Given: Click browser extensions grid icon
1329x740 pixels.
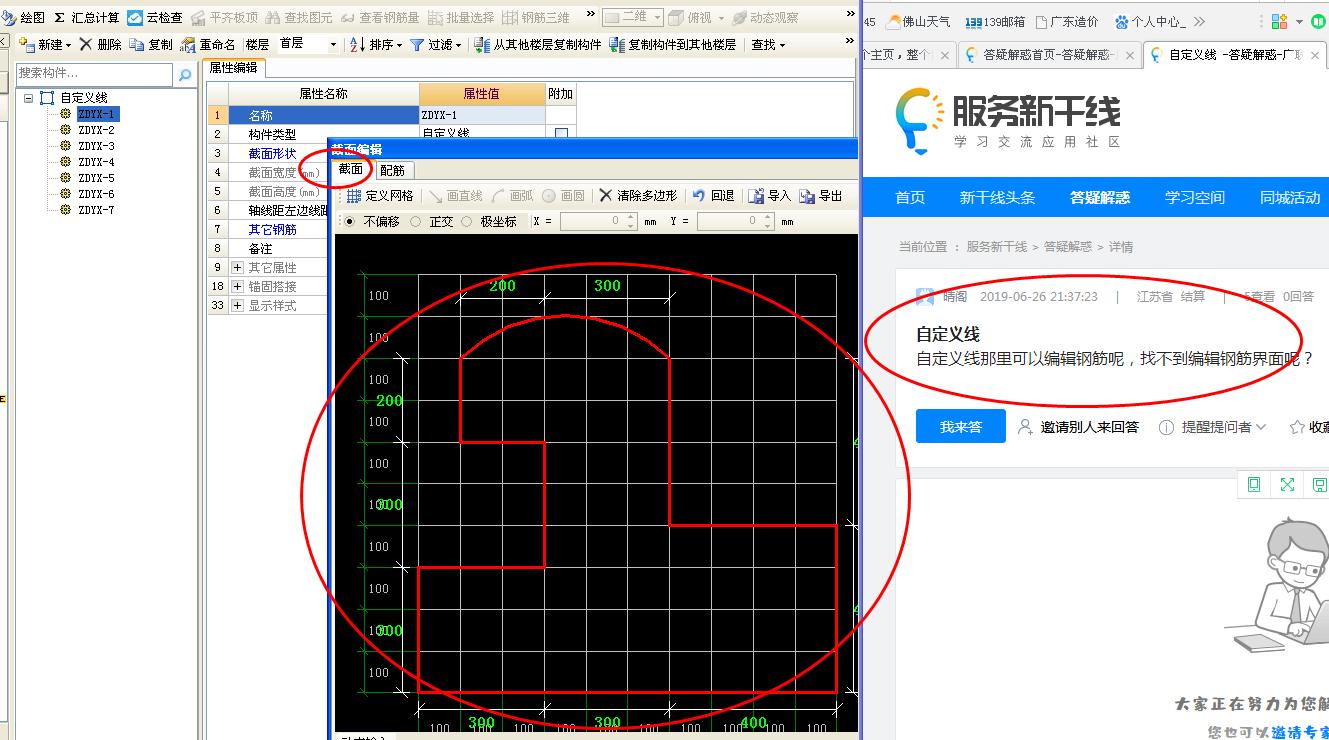Looking at the screenshot, I should point(1279,21).
